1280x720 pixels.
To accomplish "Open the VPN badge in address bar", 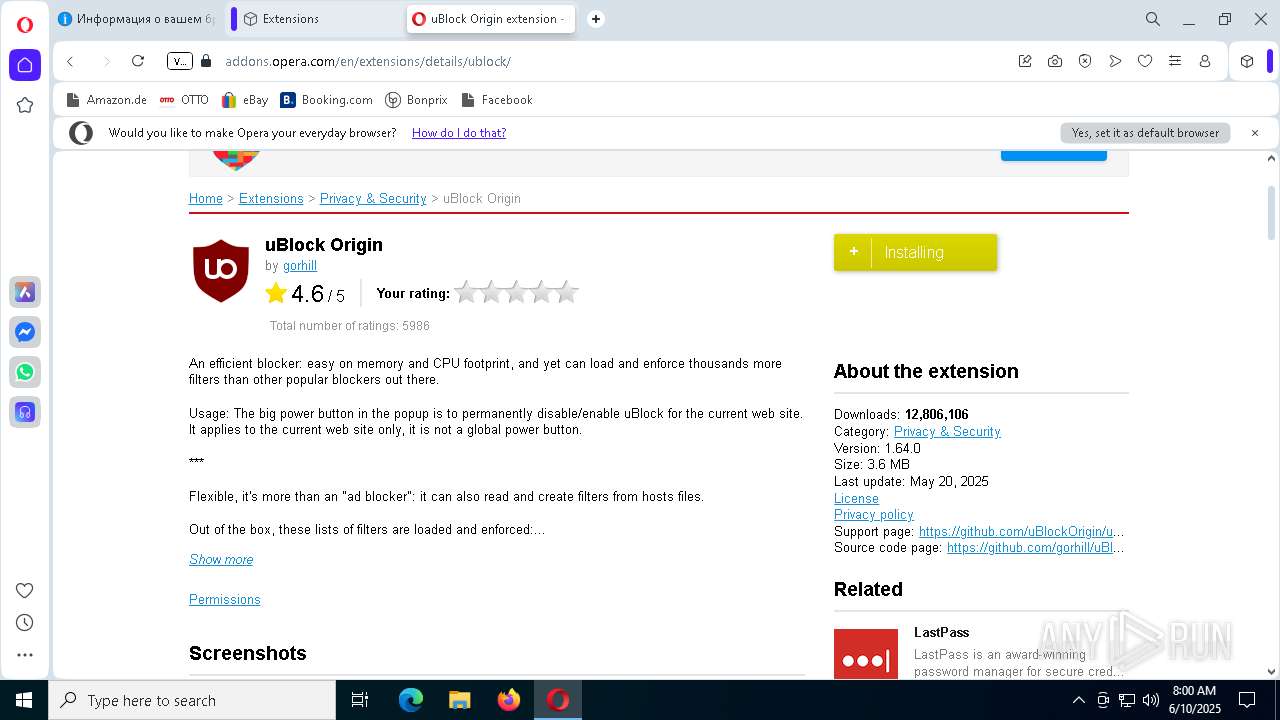I will click(x=179, y=61).
